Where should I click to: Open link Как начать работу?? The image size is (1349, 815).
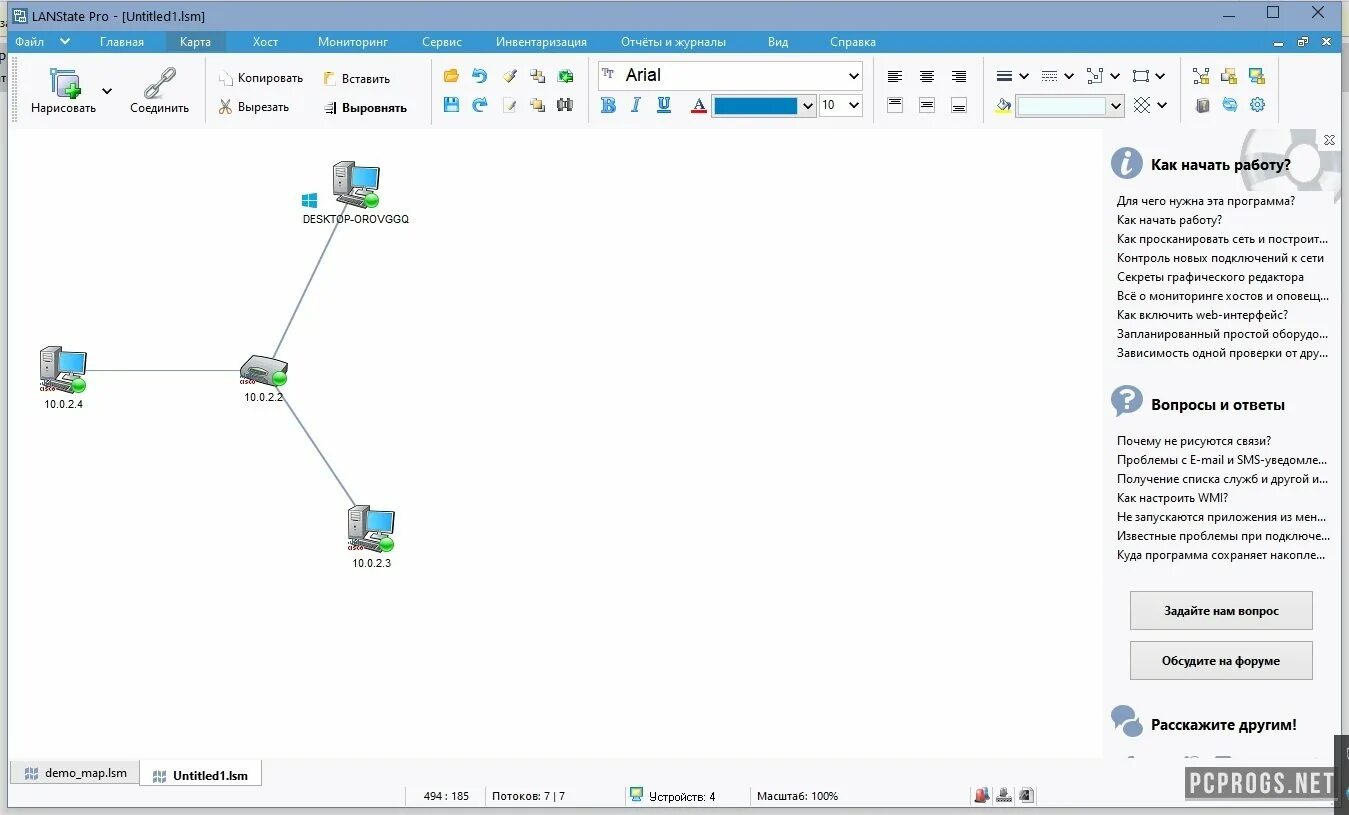tap(1169, 220)
